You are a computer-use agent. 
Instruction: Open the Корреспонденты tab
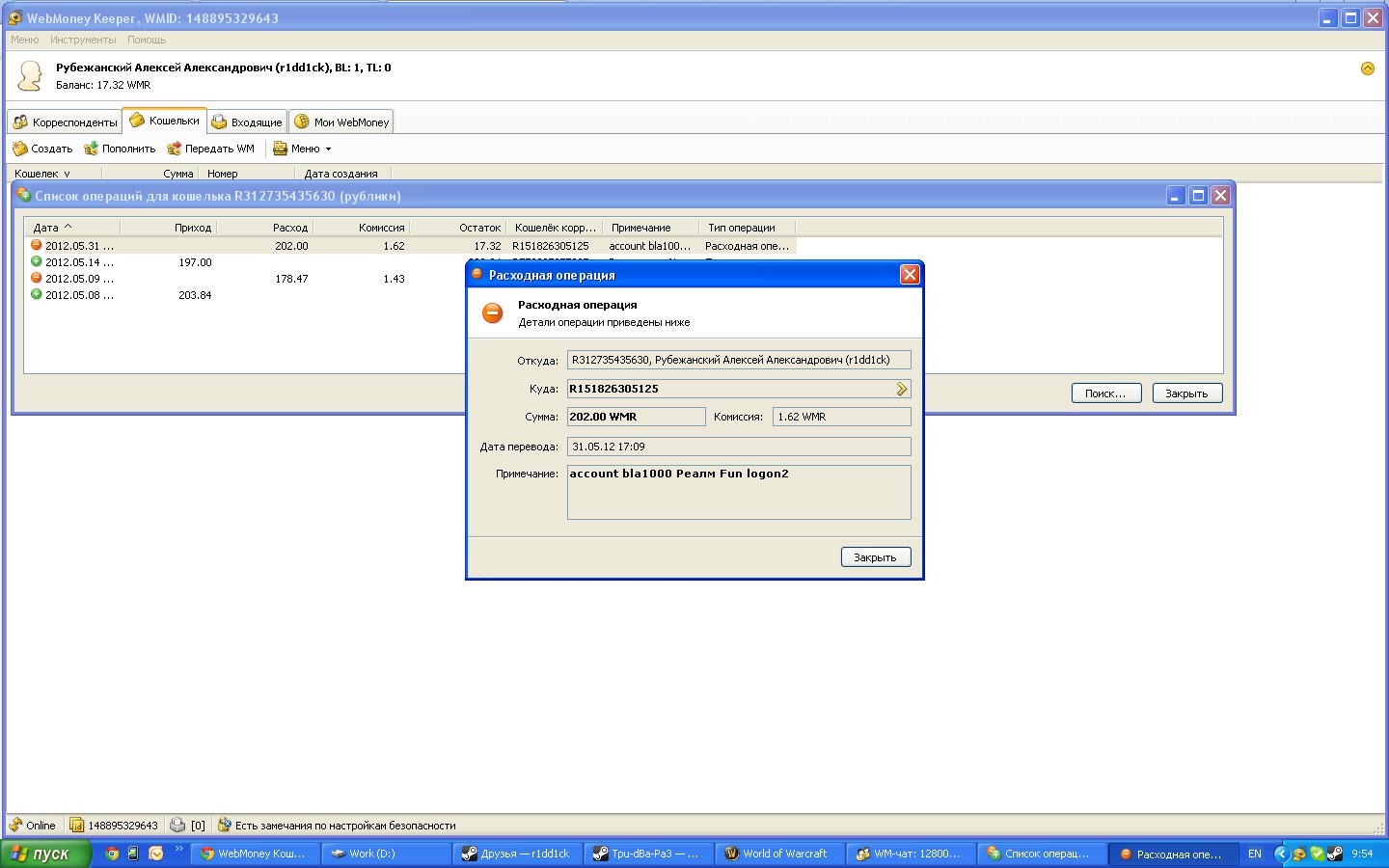[x=65, y=122]
